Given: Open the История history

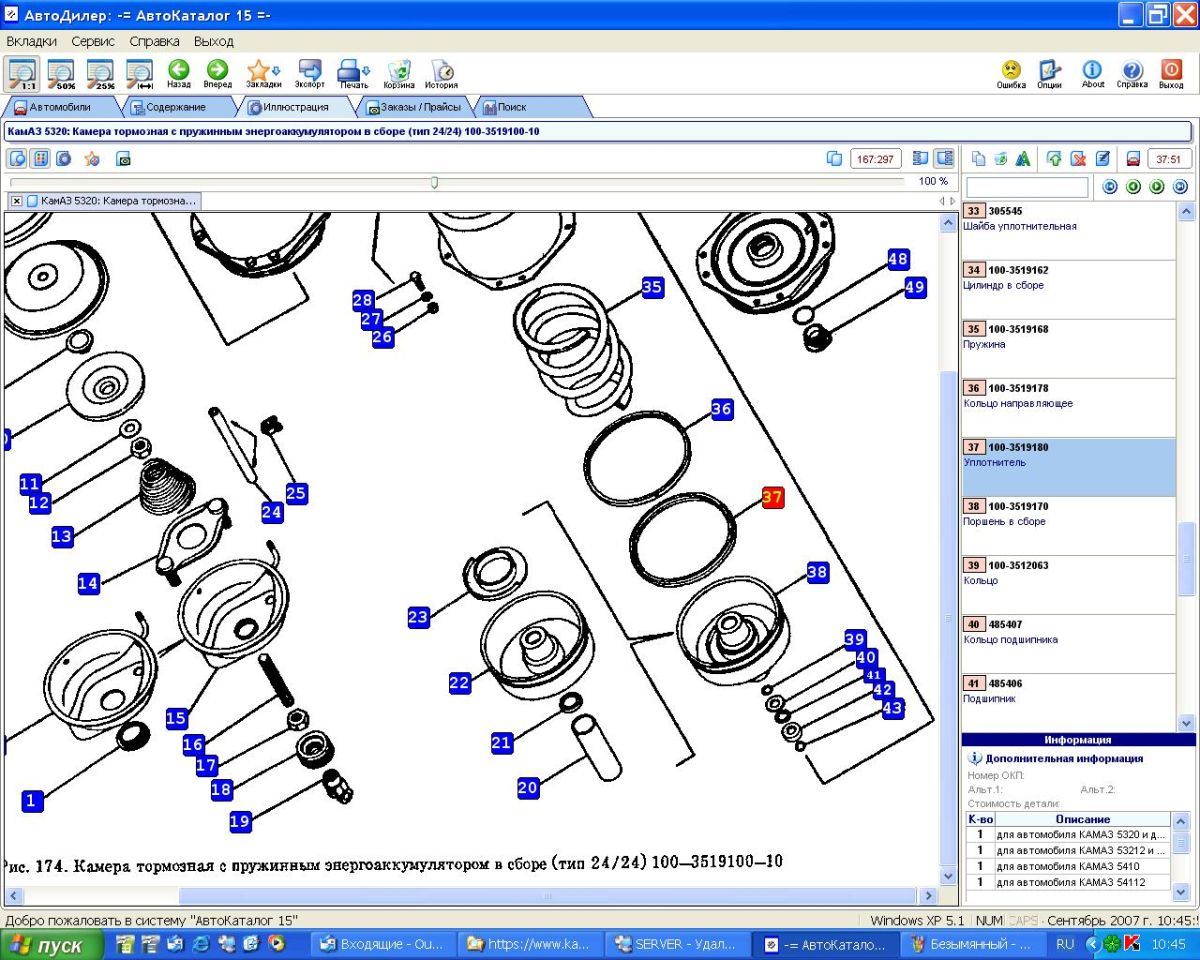Looking at the screenshot, I should click(x=441, y=73).
